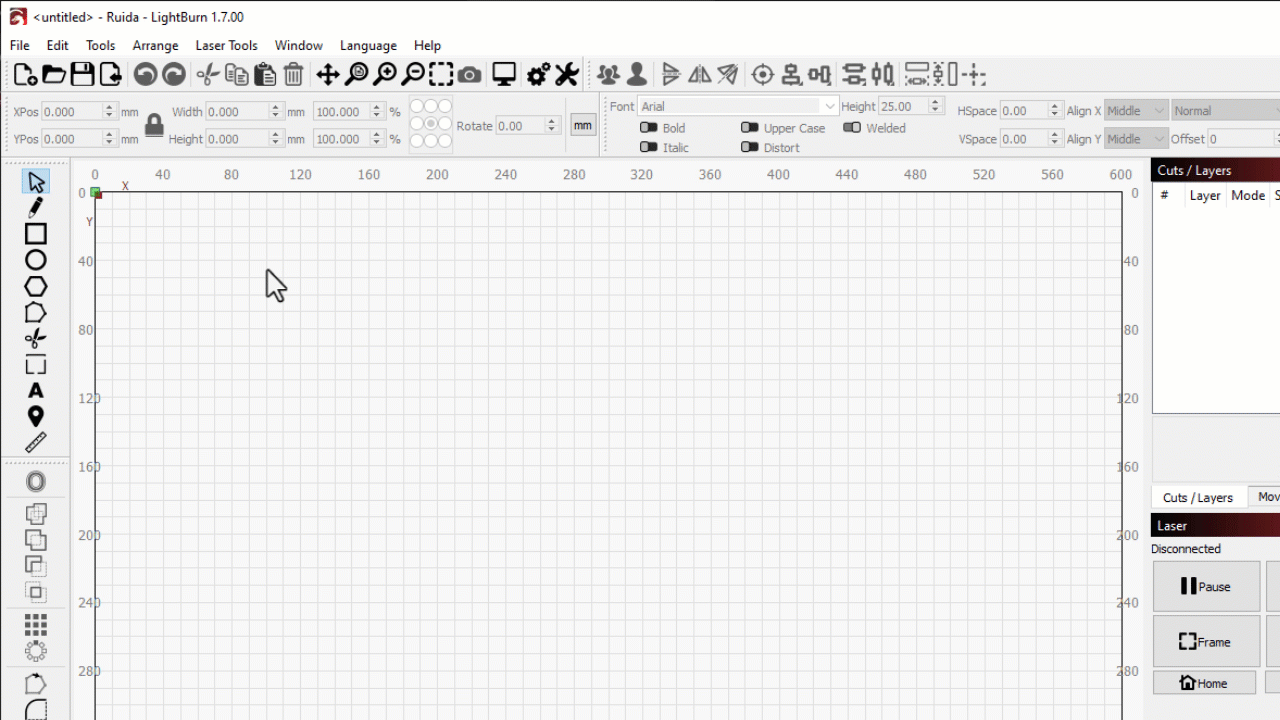The width and height of the screenshot is (1280, 720).
Task: Open the Font dropdown list
Action: tap(738, 106)
